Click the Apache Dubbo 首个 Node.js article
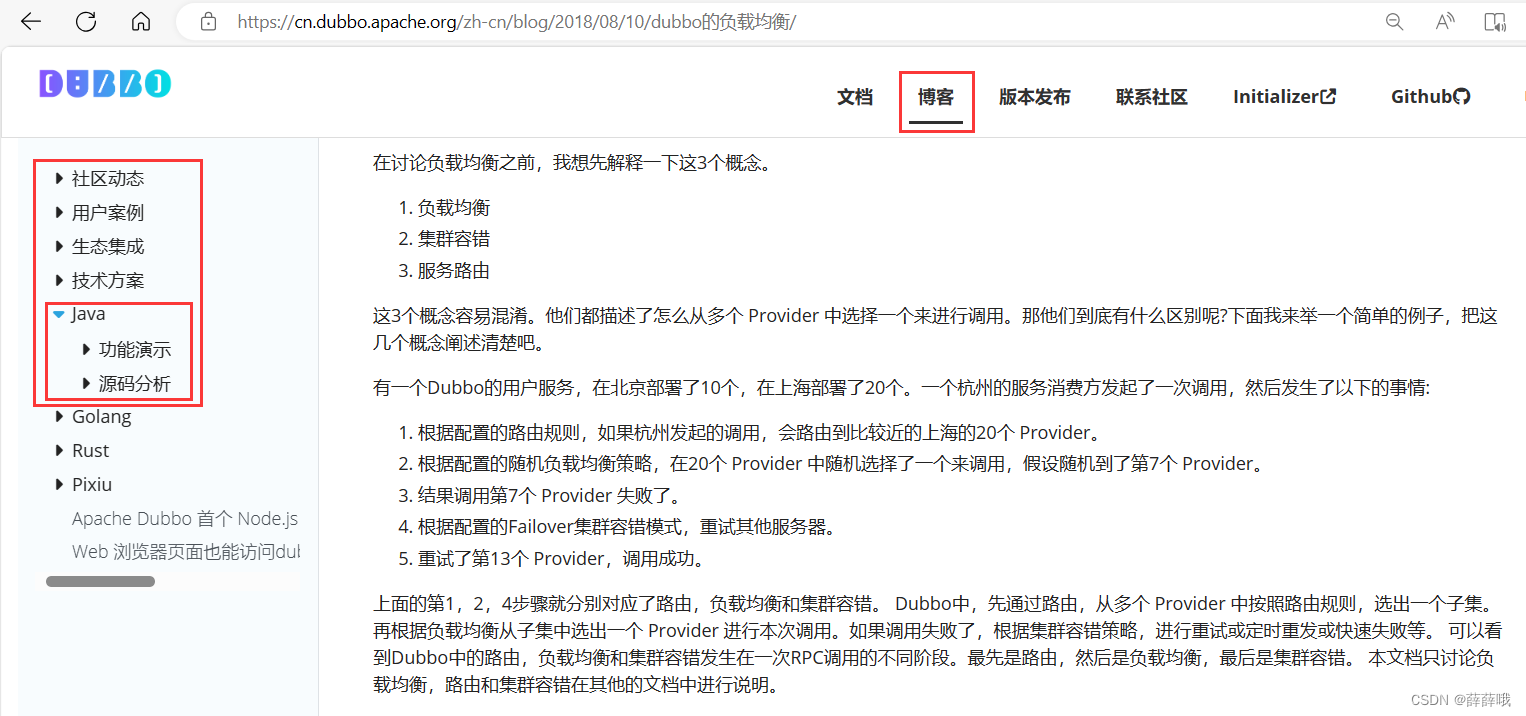 184,518
